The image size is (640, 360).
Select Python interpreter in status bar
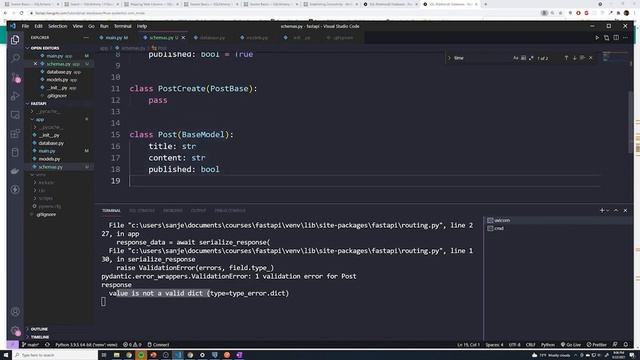(x=86, y=345)
